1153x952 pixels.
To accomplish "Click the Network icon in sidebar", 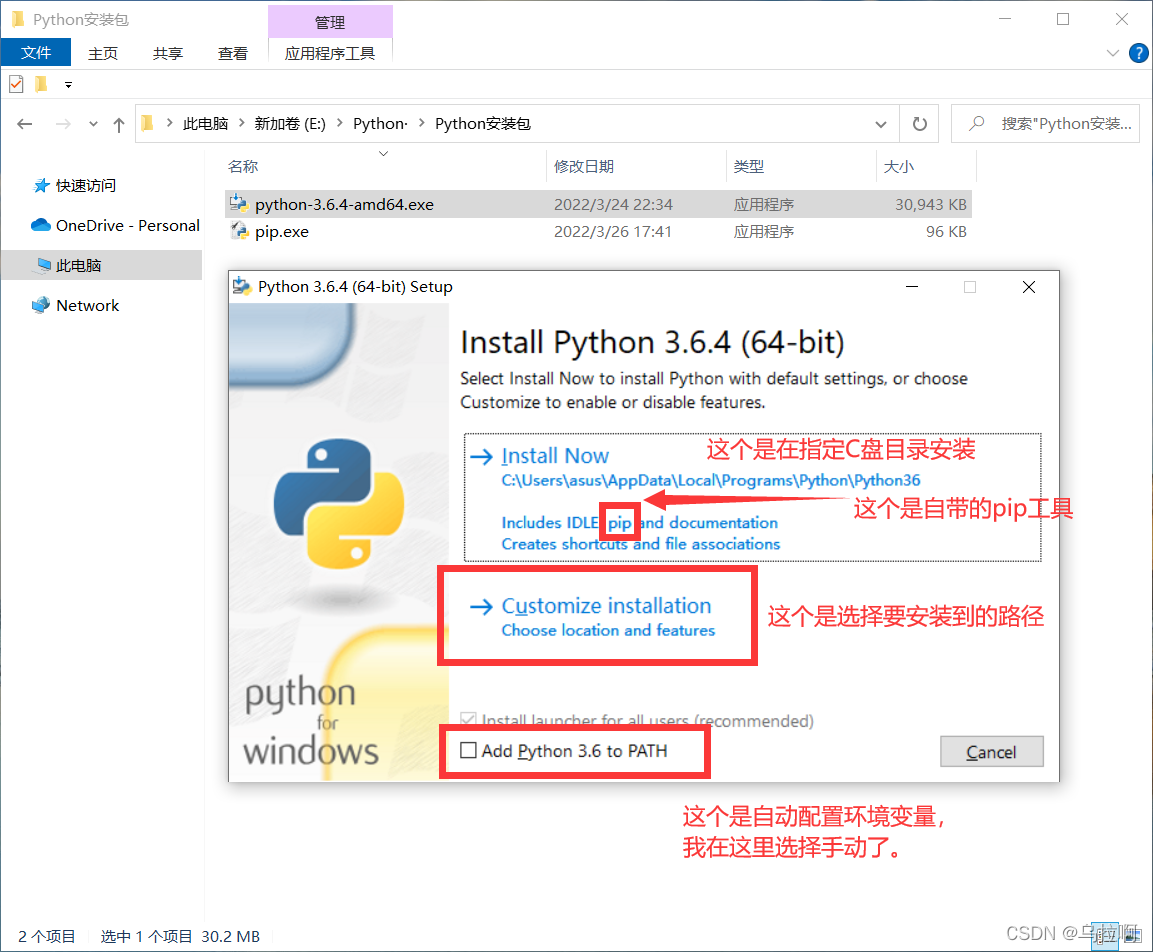I will tap(41, 305).
